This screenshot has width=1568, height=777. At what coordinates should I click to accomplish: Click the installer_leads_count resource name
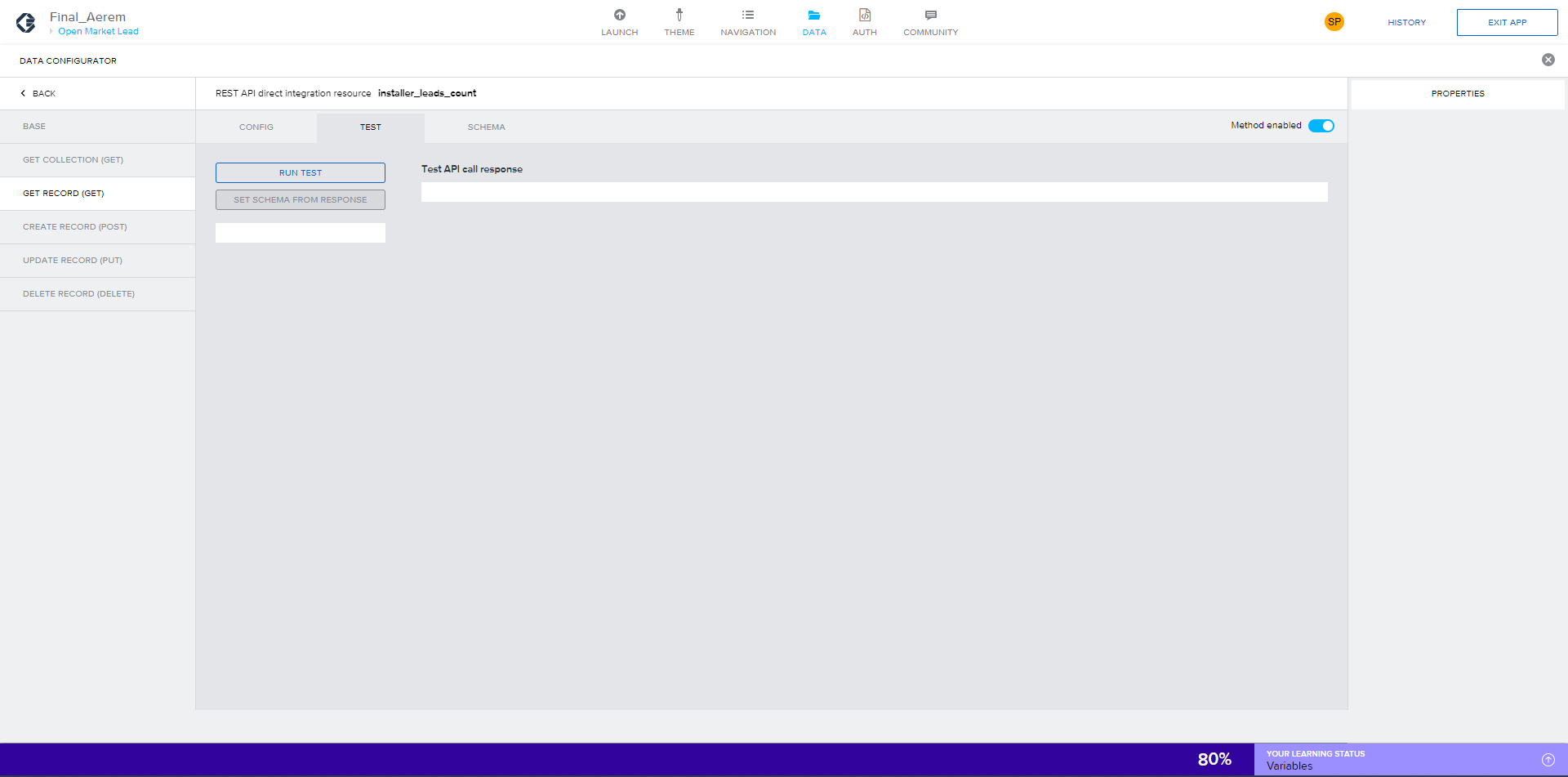(x=427, y=93)
